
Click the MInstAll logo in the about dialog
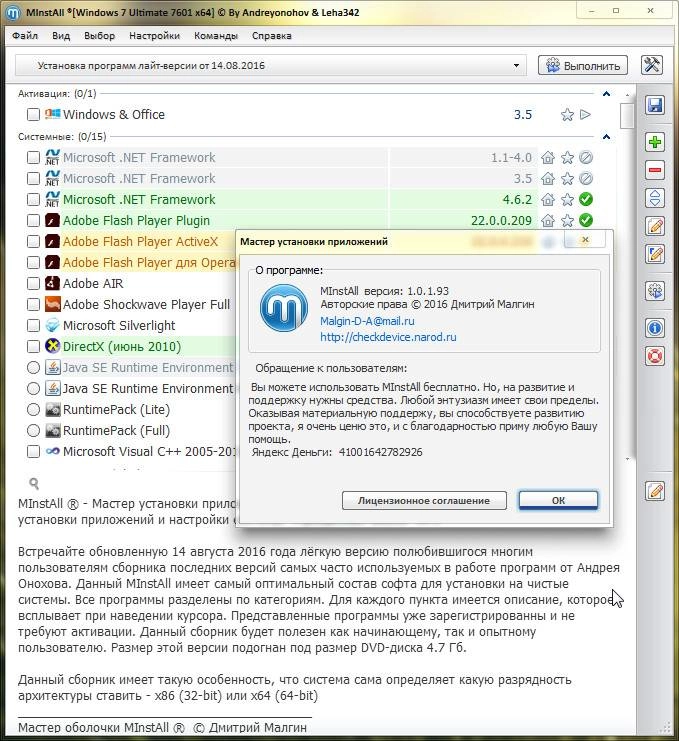click(x=284, y=308)
